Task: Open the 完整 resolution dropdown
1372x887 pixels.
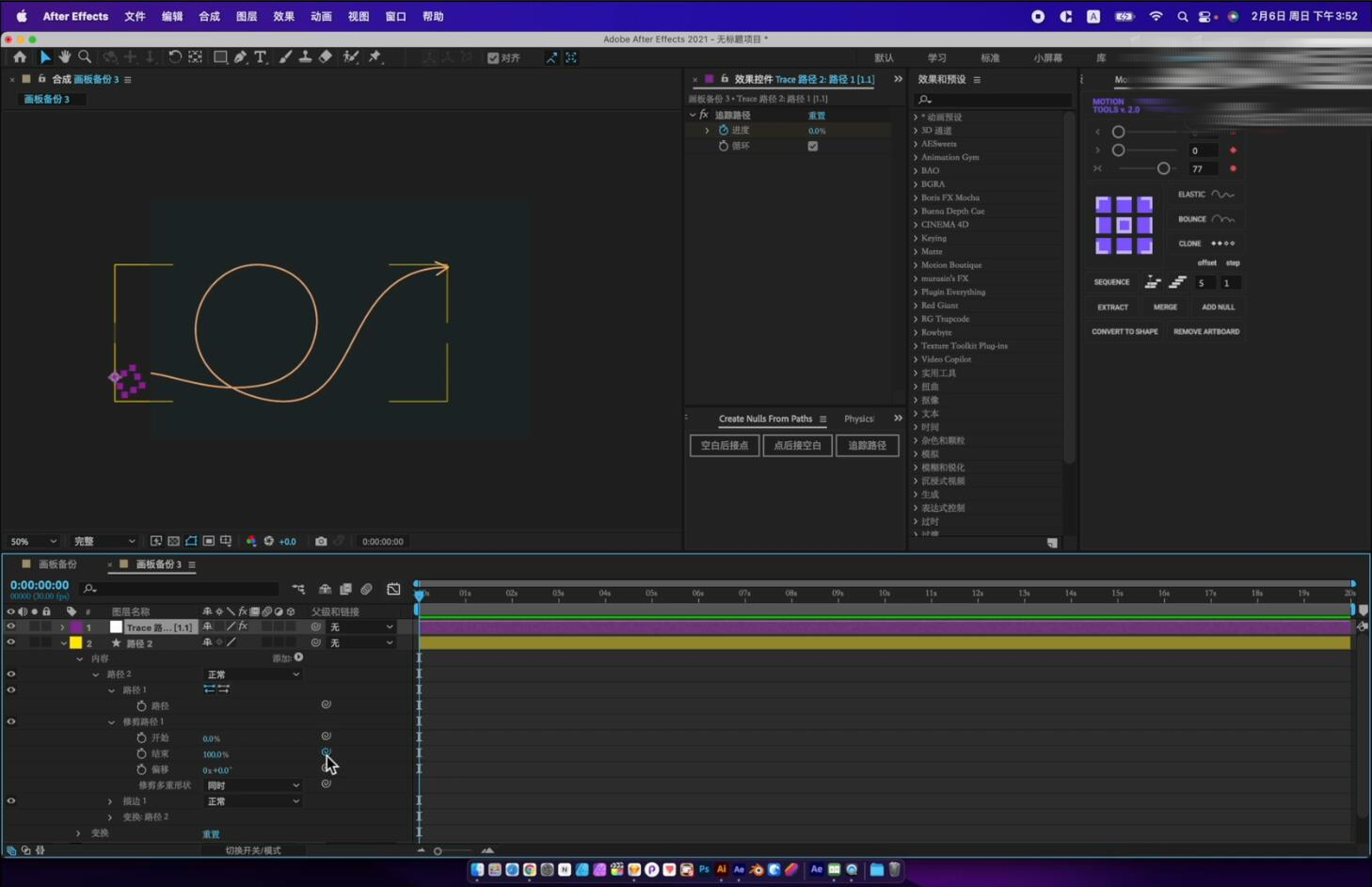Action: pyautogui.click(x=104, y=542)
